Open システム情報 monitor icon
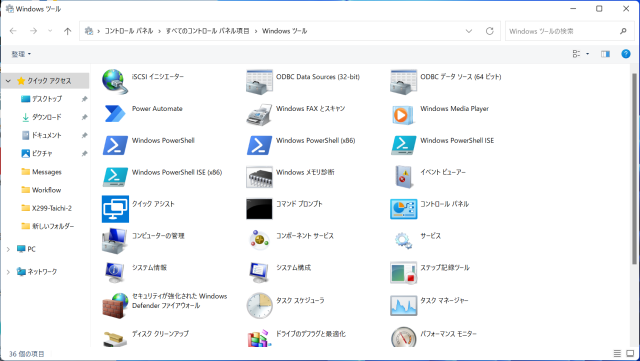The height and width of the screenshot is (361, 640). tap(115, 272)
